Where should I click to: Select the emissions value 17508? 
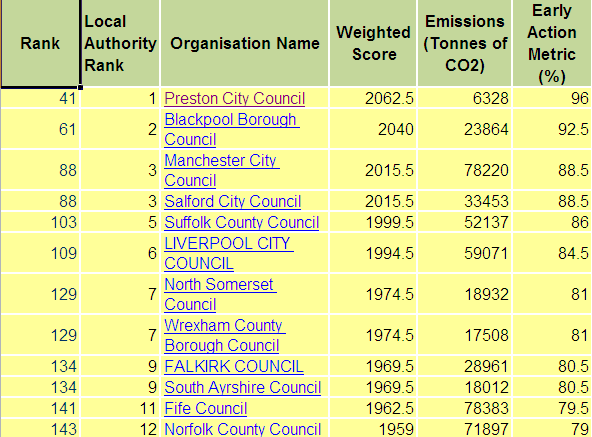pos(464,335)
